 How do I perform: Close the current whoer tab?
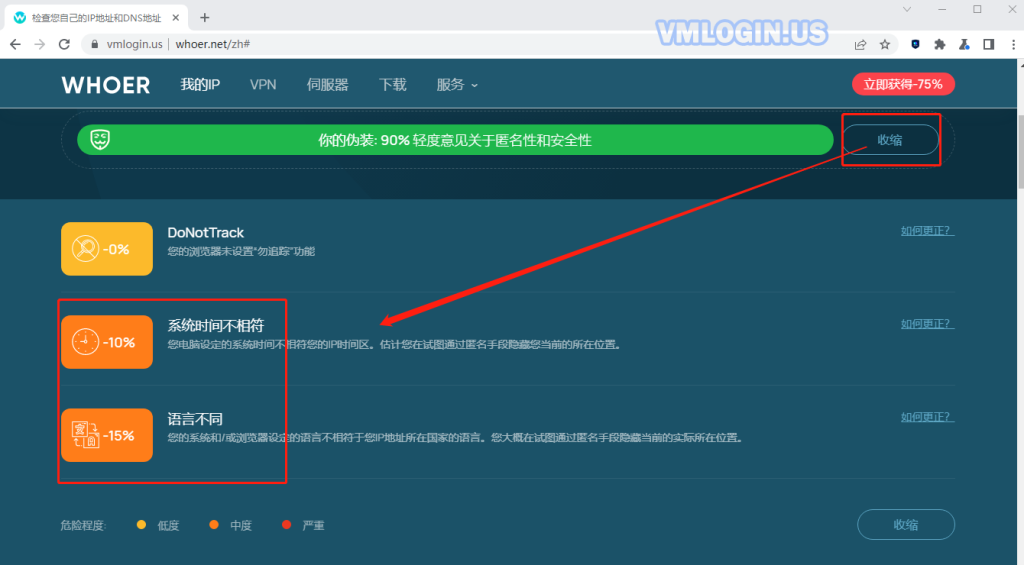tap(176, 18)
